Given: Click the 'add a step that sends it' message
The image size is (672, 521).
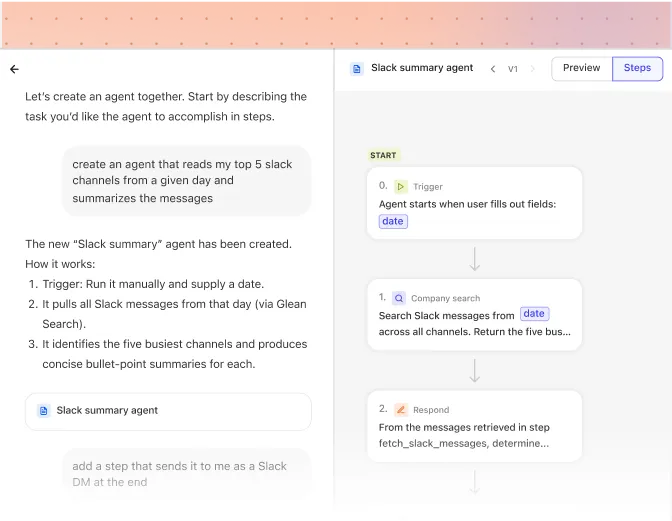Looking at the screenshot, I should coord(186,474).
